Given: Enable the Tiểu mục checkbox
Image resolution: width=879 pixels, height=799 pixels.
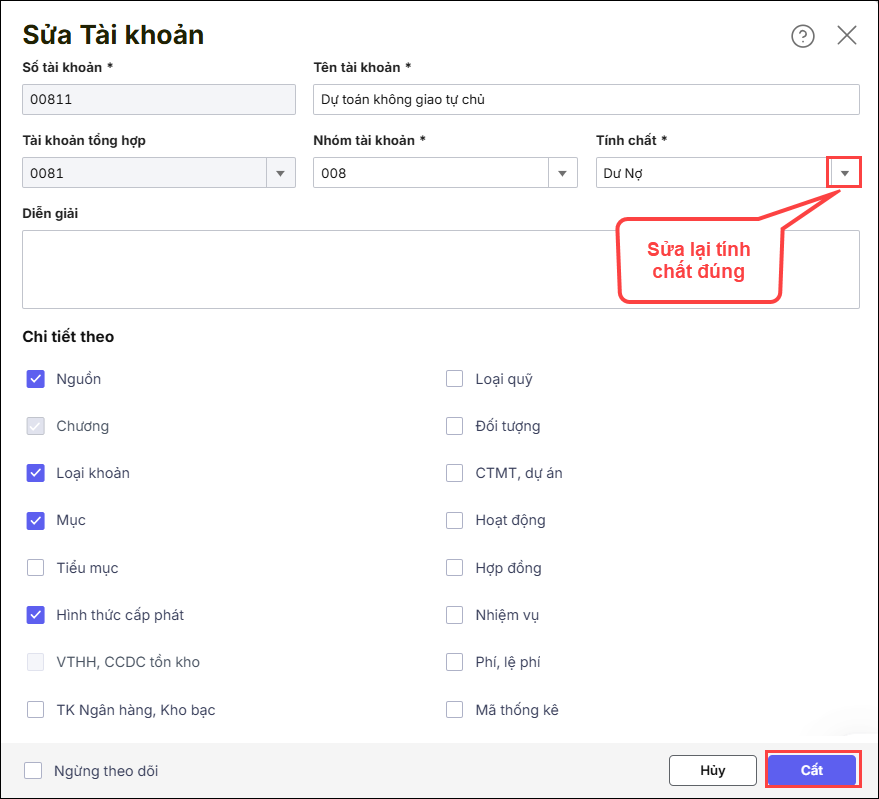Looking at the screenshot, I should 36,568.
